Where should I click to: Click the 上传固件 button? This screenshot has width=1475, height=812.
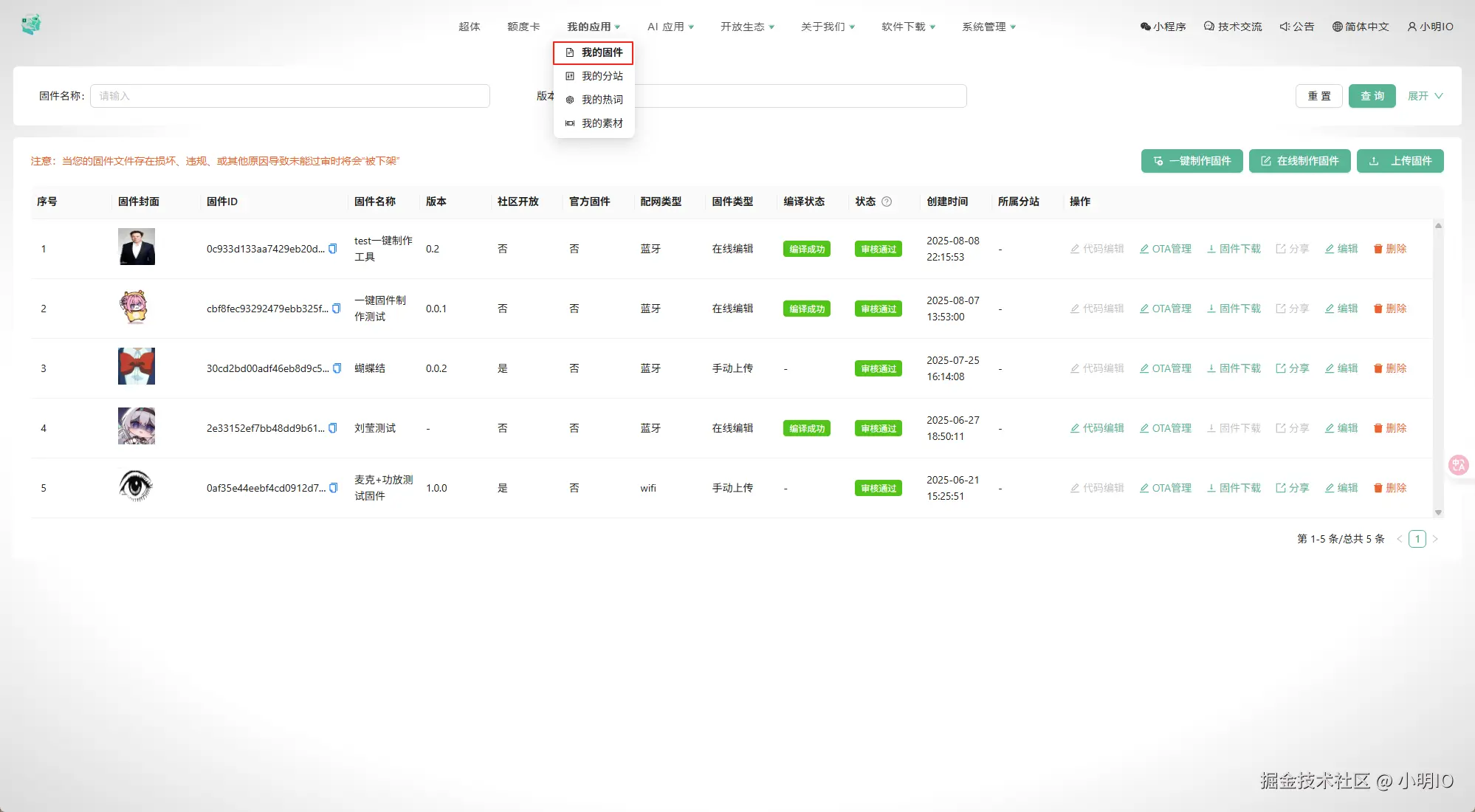point(1400,161)
